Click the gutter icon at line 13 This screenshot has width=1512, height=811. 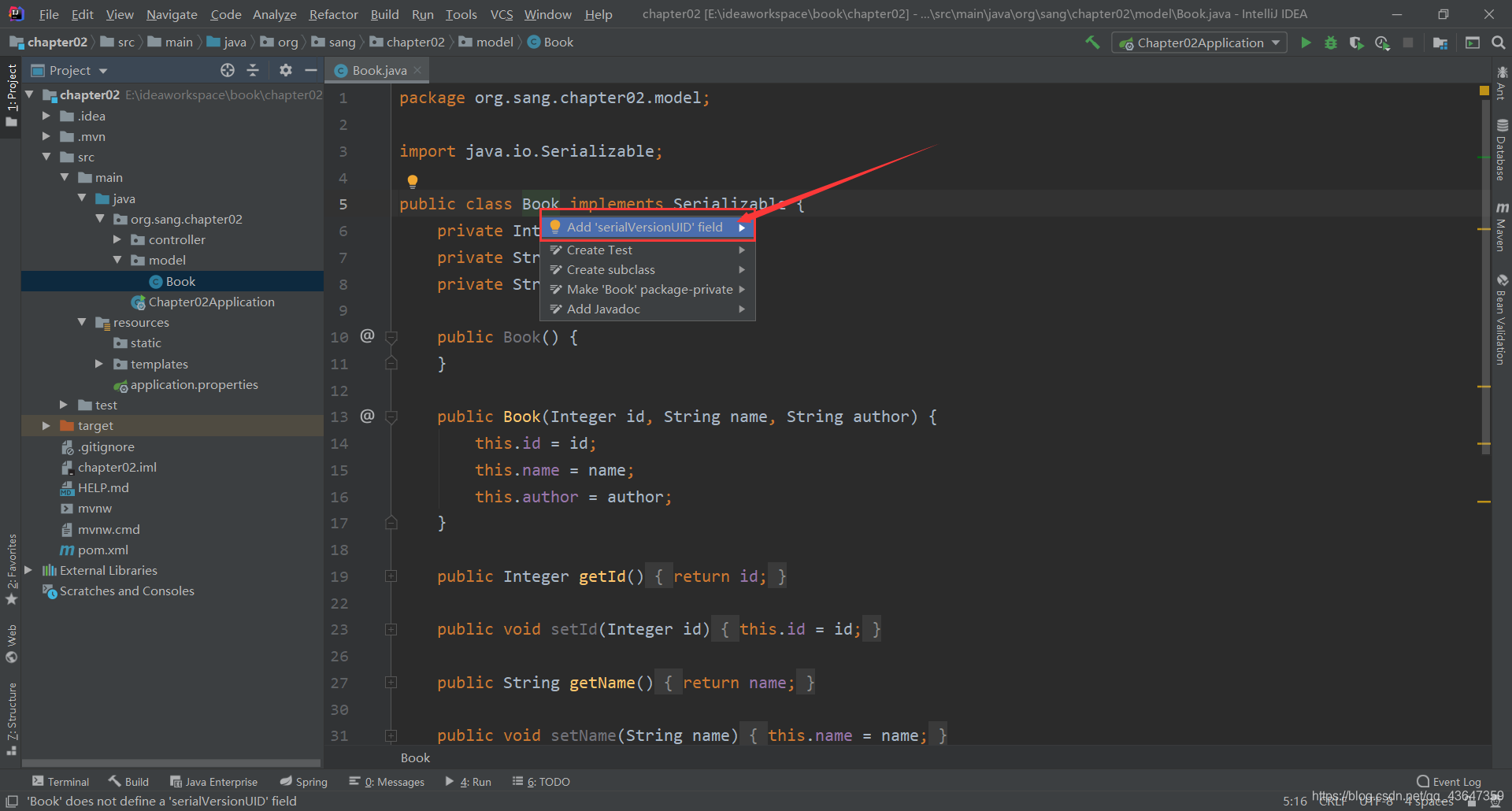(x=368, y=416)
